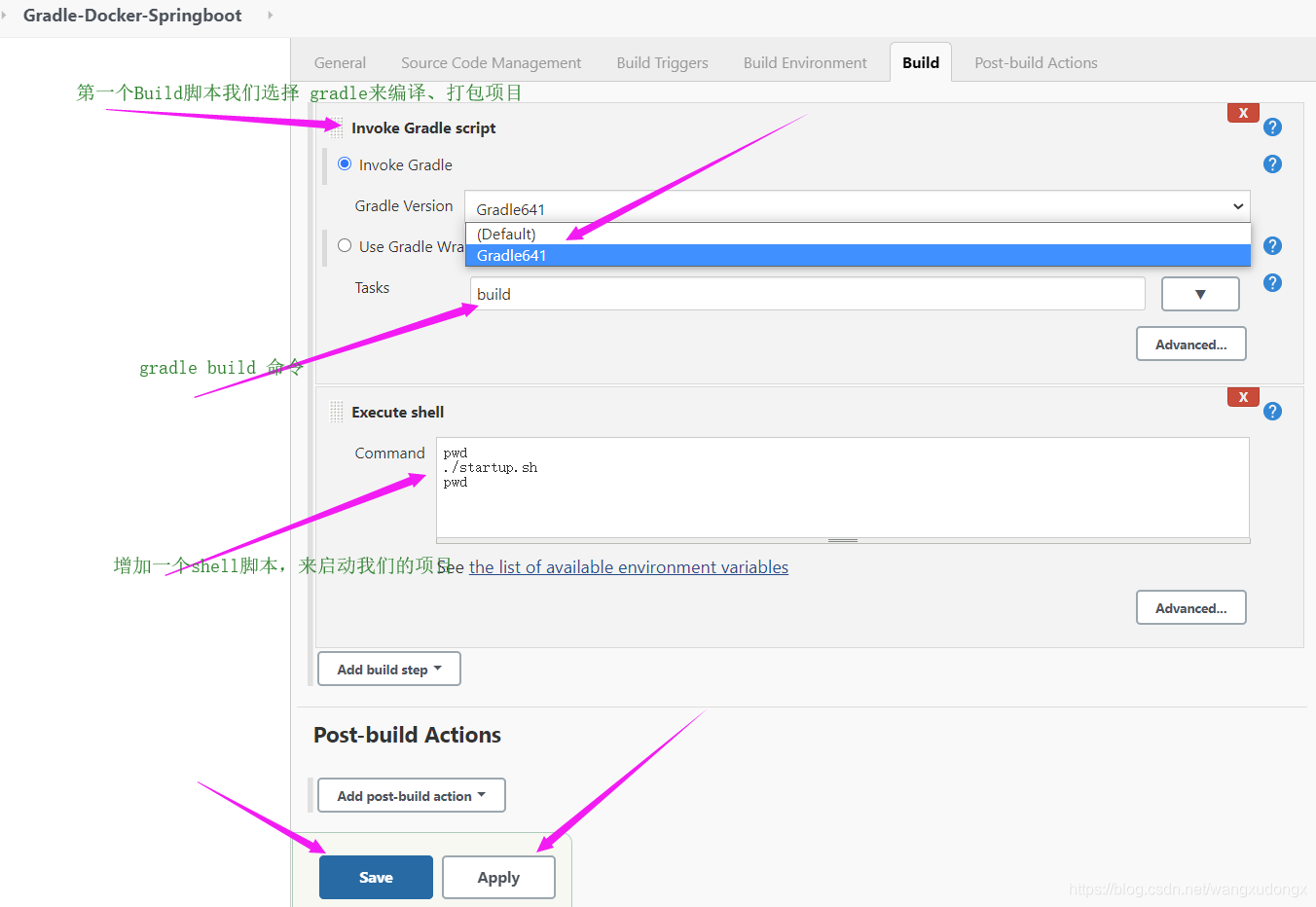
Task: Click the Tasks input containing build
Action: click(807, 294)
